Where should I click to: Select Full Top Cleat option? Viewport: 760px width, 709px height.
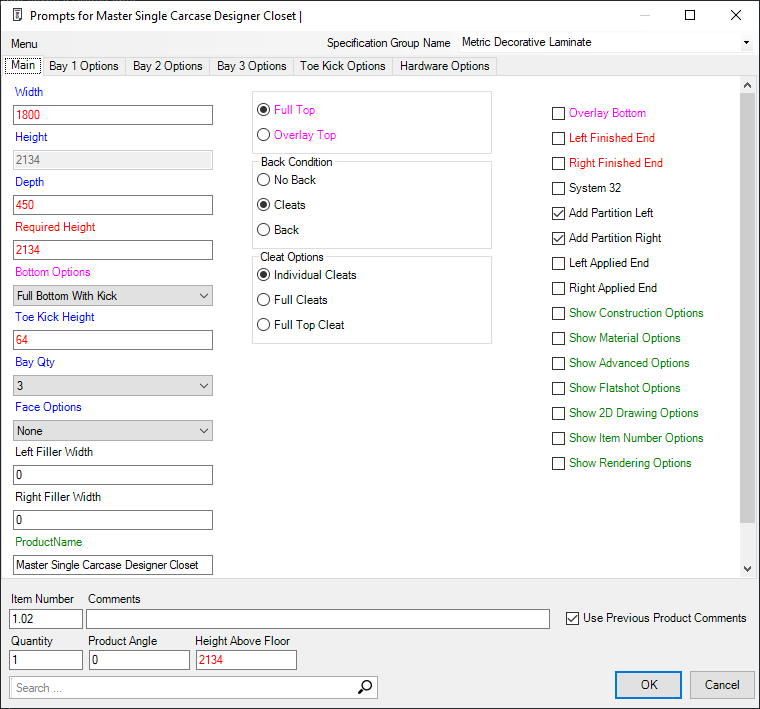click(264, 325)
